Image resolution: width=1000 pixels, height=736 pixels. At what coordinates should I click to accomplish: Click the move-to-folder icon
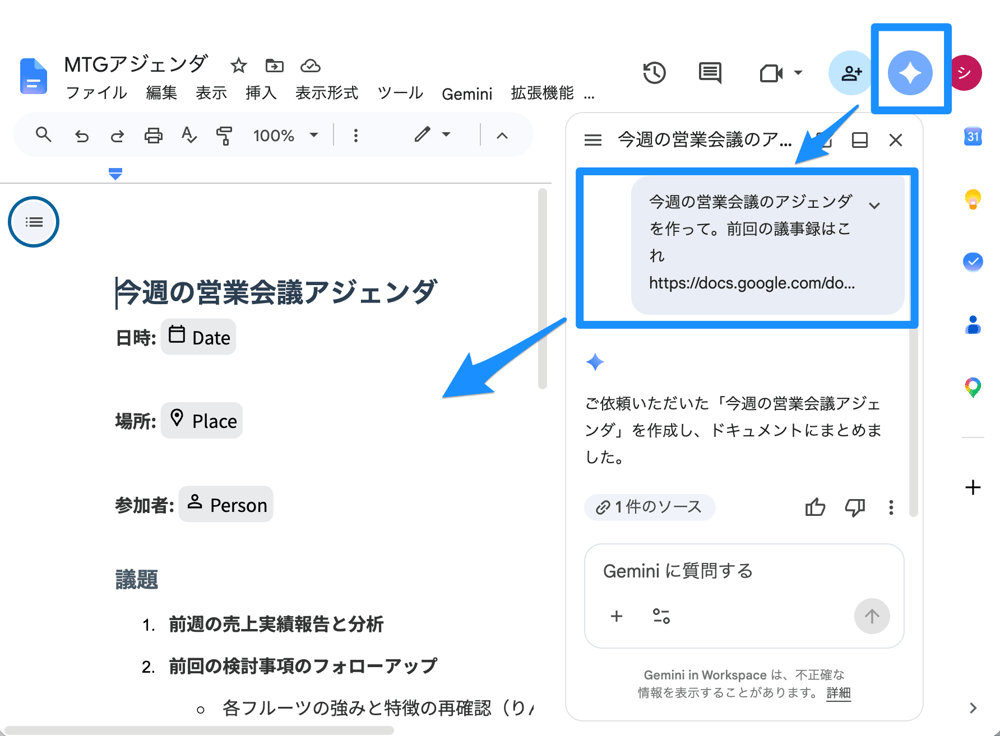pos(274,65)
